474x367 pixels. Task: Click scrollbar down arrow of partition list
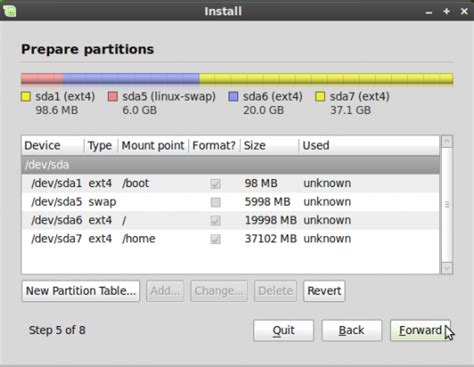click(447, 268)
